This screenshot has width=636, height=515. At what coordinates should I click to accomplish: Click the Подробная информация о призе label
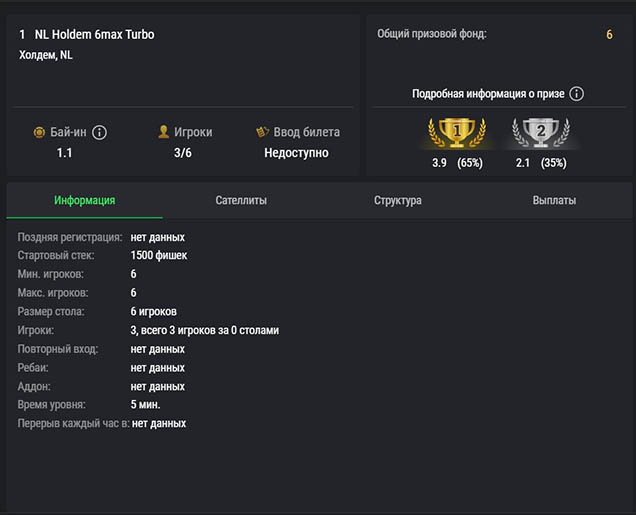tap(488, 94)
